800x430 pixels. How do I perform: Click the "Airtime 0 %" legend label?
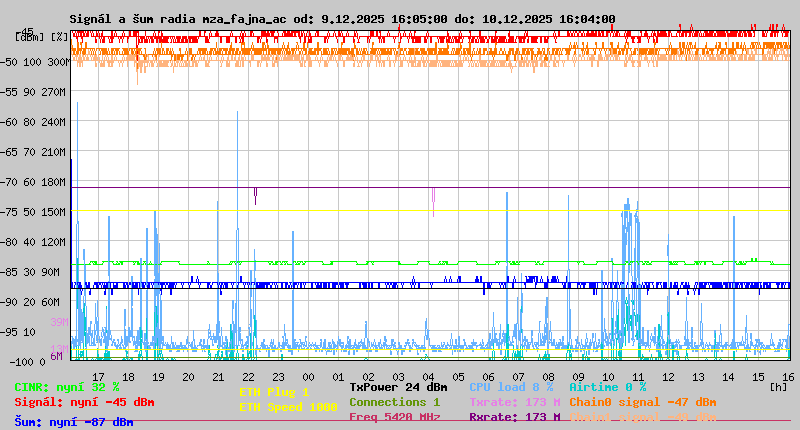[608, 387]
